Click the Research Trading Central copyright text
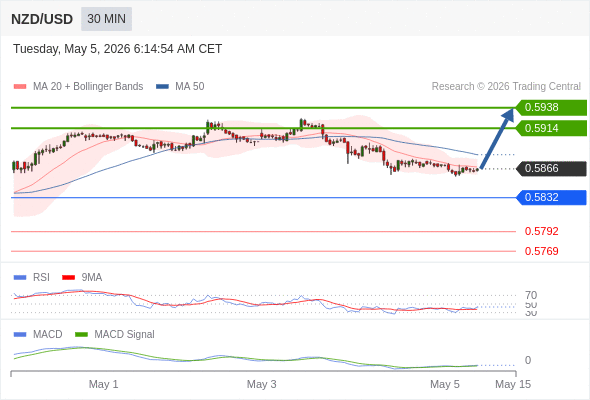The image size is (590, 400). [506, 87]
